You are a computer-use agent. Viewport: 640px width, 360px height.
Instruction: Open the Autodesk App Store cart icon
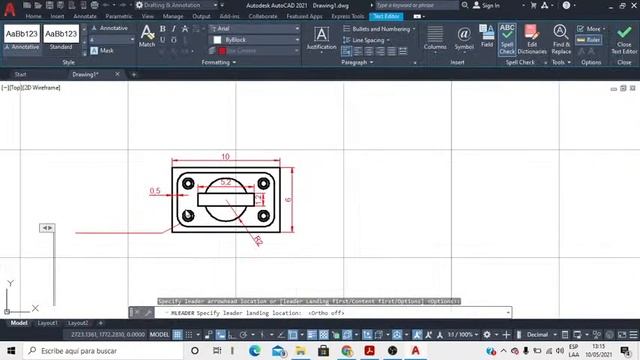click(x=533, y=5)
